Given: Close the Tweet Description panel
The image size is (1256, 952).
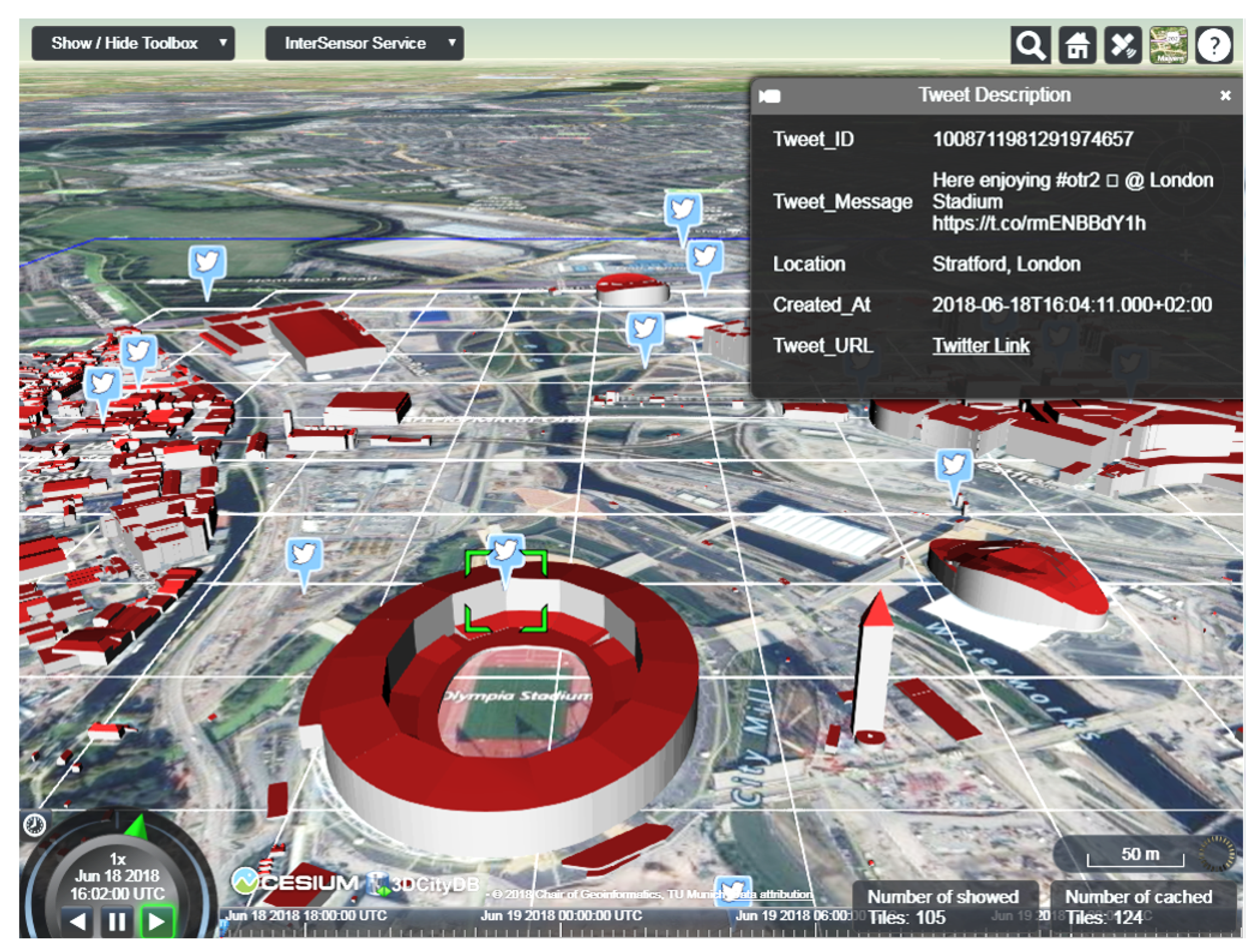Looking at the screenshot, I should [1225, 96].
